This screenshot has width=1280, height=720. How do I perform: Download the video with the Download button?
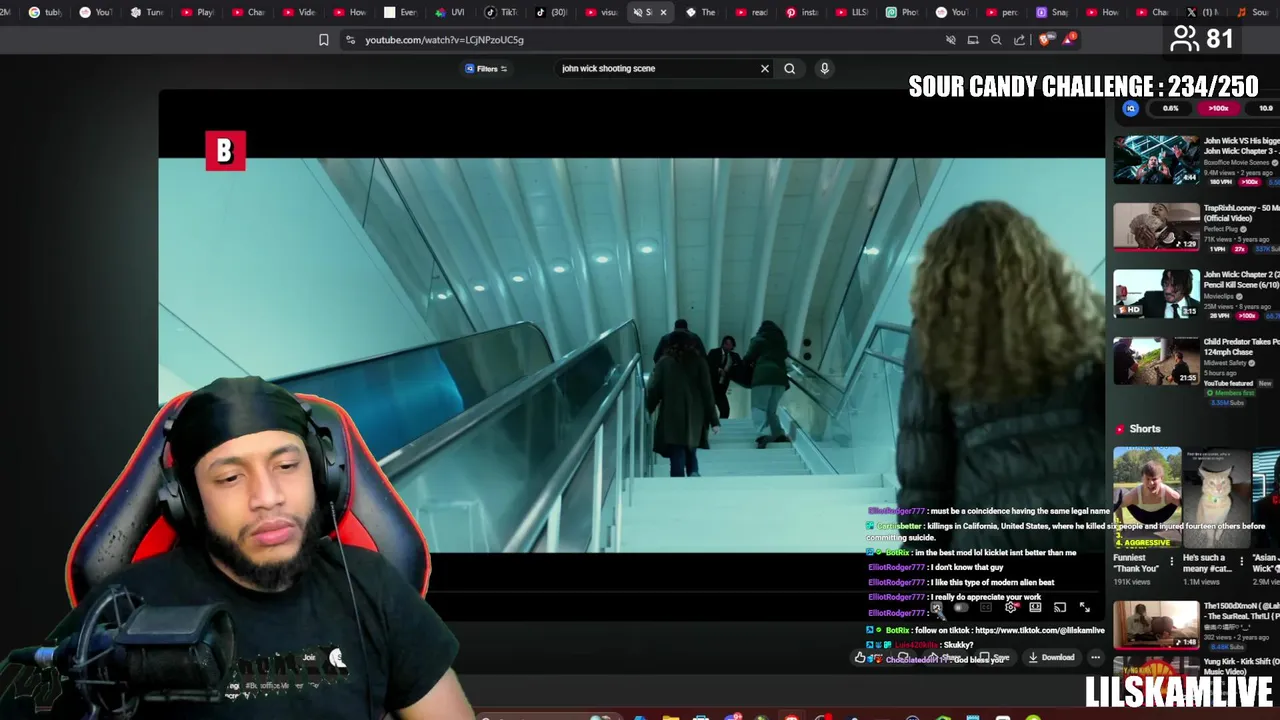[x=1051, y=658]
